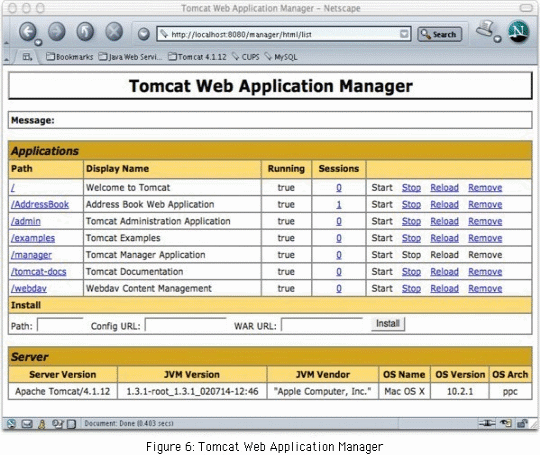Click the Stop loading toolbar button
Viewport: 540px width, 455px height.
[114, 32]
